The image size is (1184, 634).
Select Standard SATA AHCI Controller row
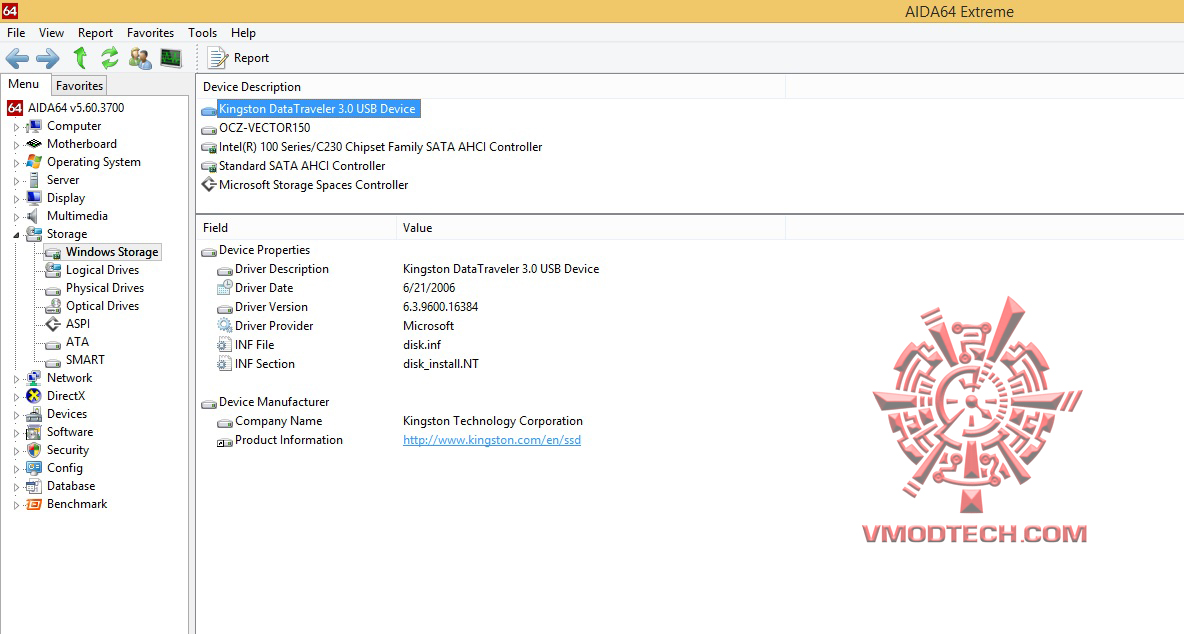[302, 166]
